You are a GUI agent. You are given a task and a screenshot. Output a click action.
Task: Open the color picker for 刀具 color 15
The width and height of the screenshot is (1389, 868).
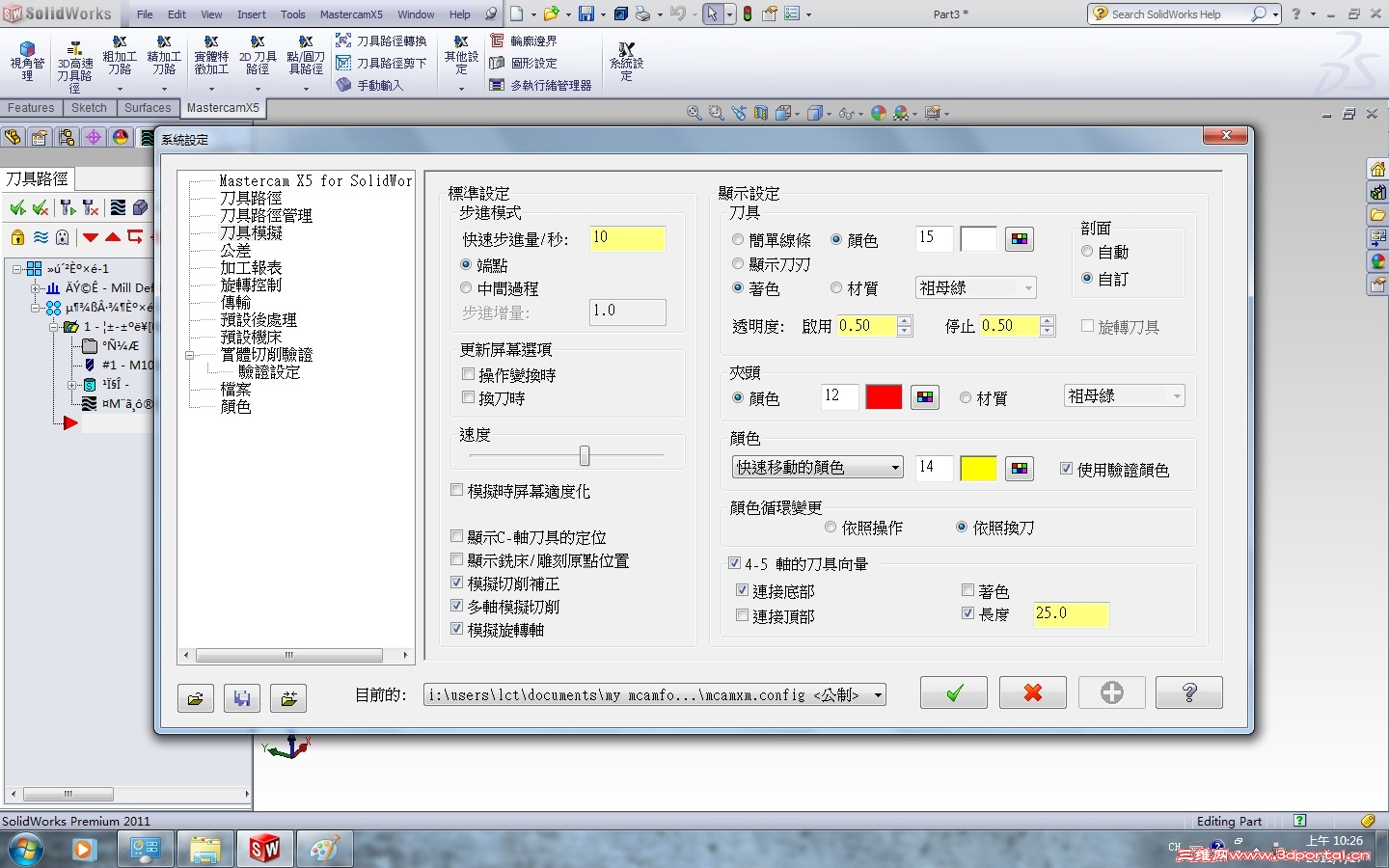pos(1020,239)
